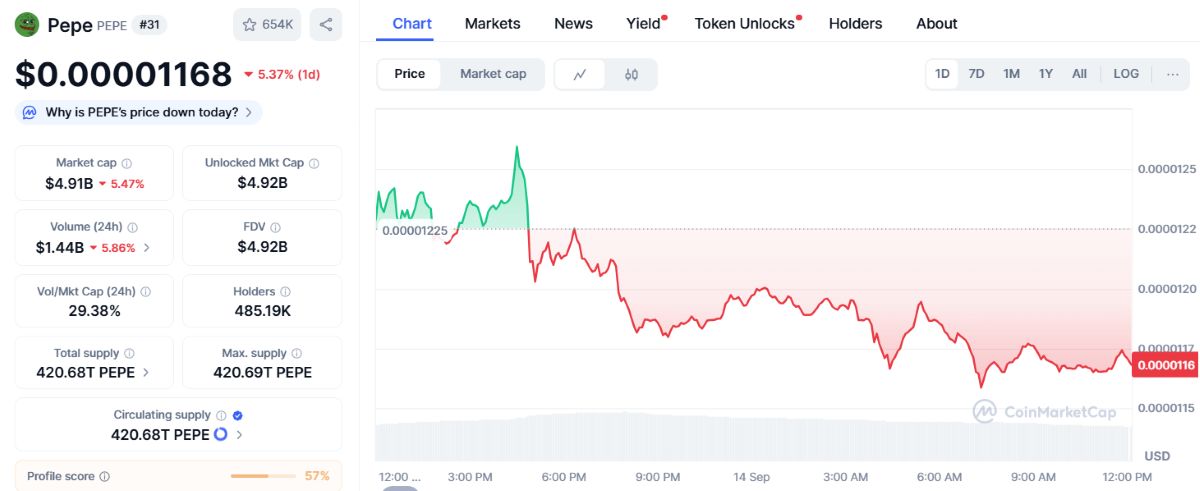Open the Markets tab
The height and width of the screenshot is (491, 1200).
pyautogui.click(x=493, y=23)
